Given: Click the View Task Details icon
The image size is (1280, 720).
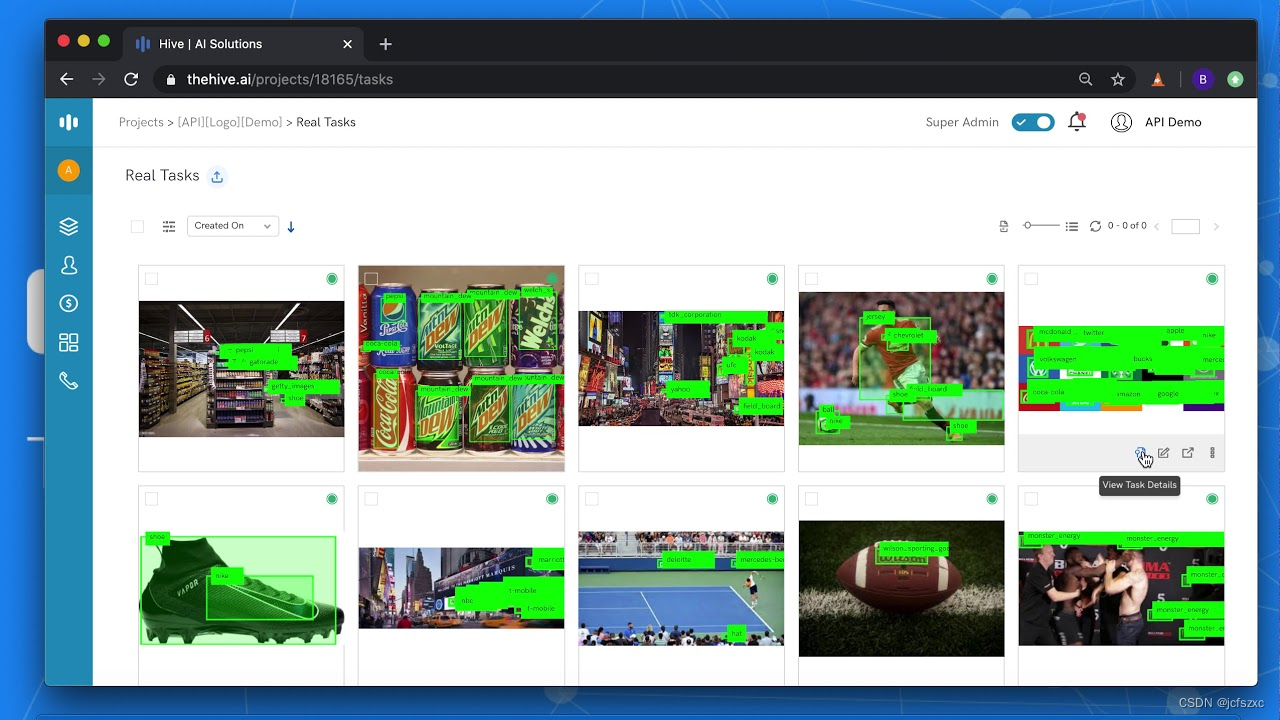Looking at the screenshot, I should coord(1140,453).
